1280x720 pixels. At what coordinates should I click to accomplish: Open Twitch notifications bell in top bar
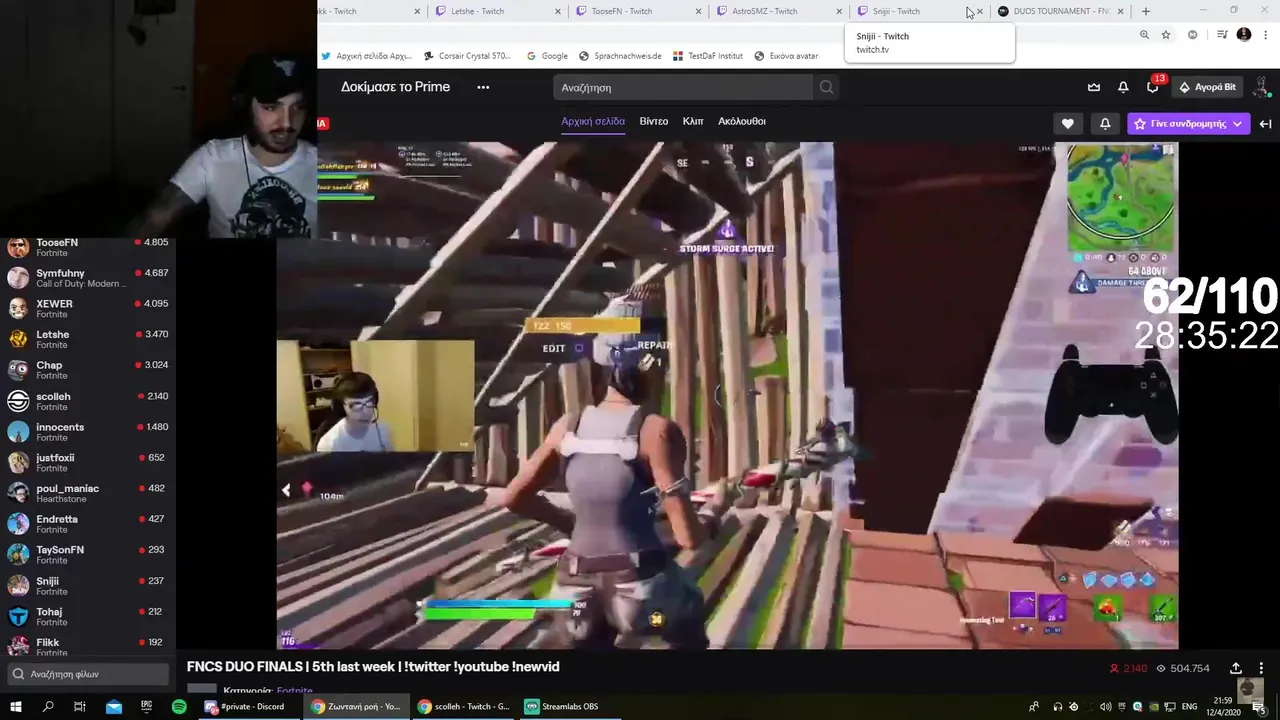pyautogui.click(x=1123, y=87)
